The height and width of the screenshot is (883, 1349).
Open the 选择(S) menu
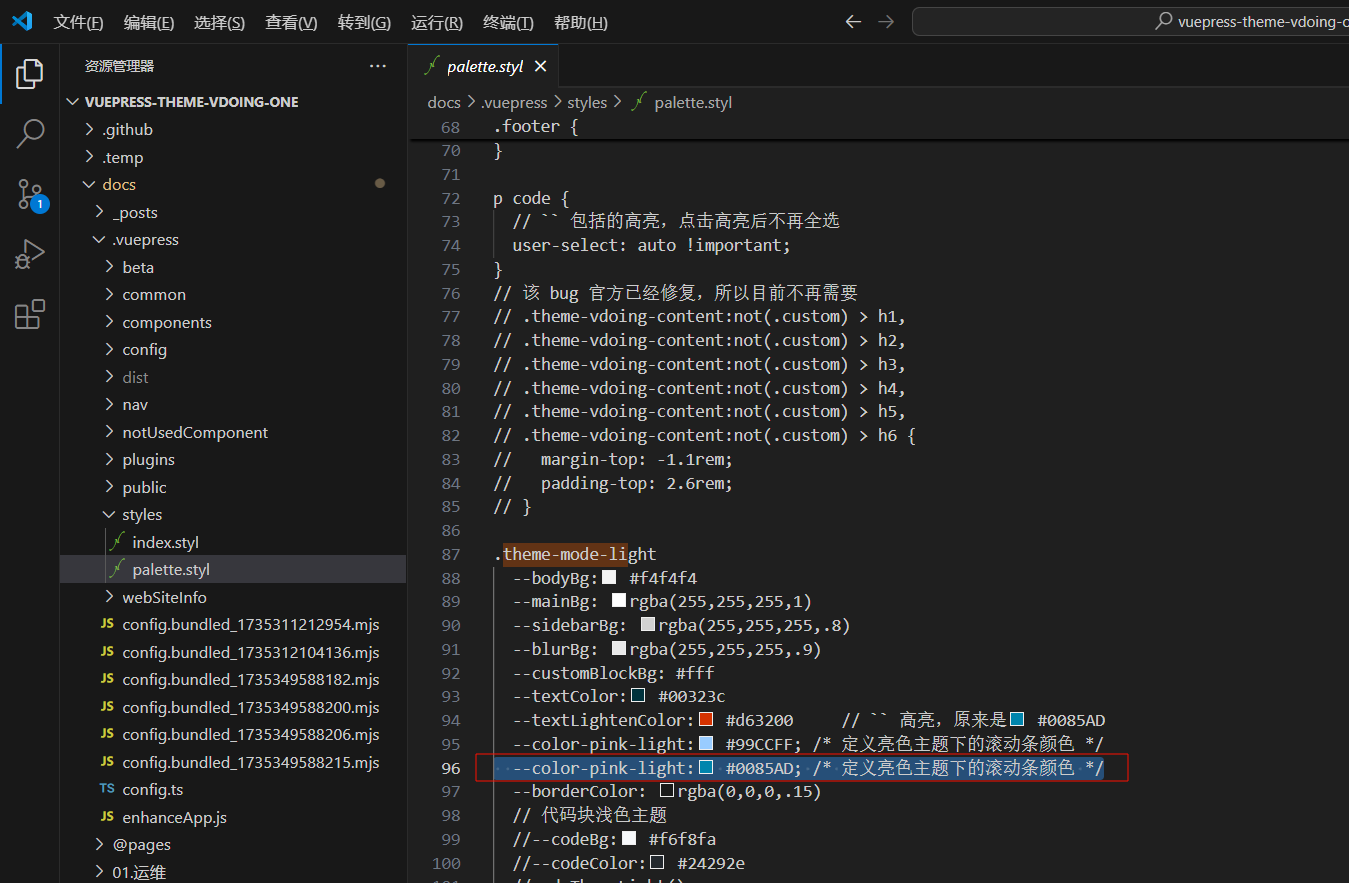(219, 22)
